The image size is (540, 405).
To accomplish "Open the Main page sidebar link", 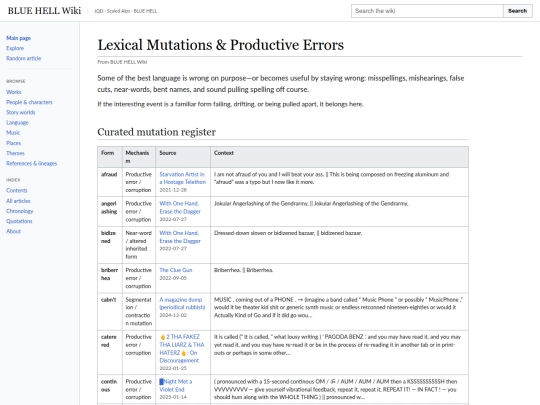I will (x=19, y=38).
